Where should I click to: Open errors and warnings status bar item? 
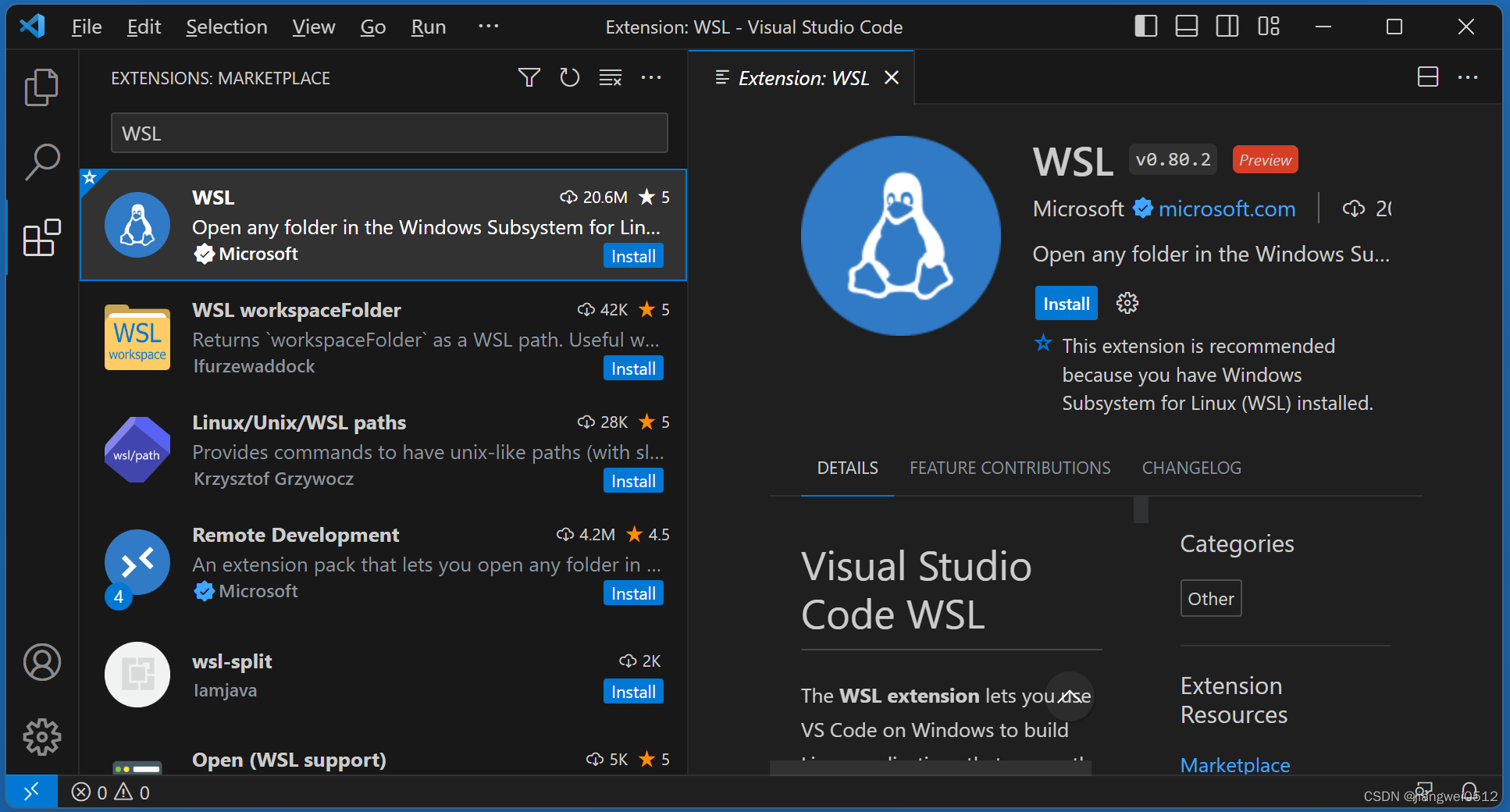pyautogui.click(x=111, y=792)
